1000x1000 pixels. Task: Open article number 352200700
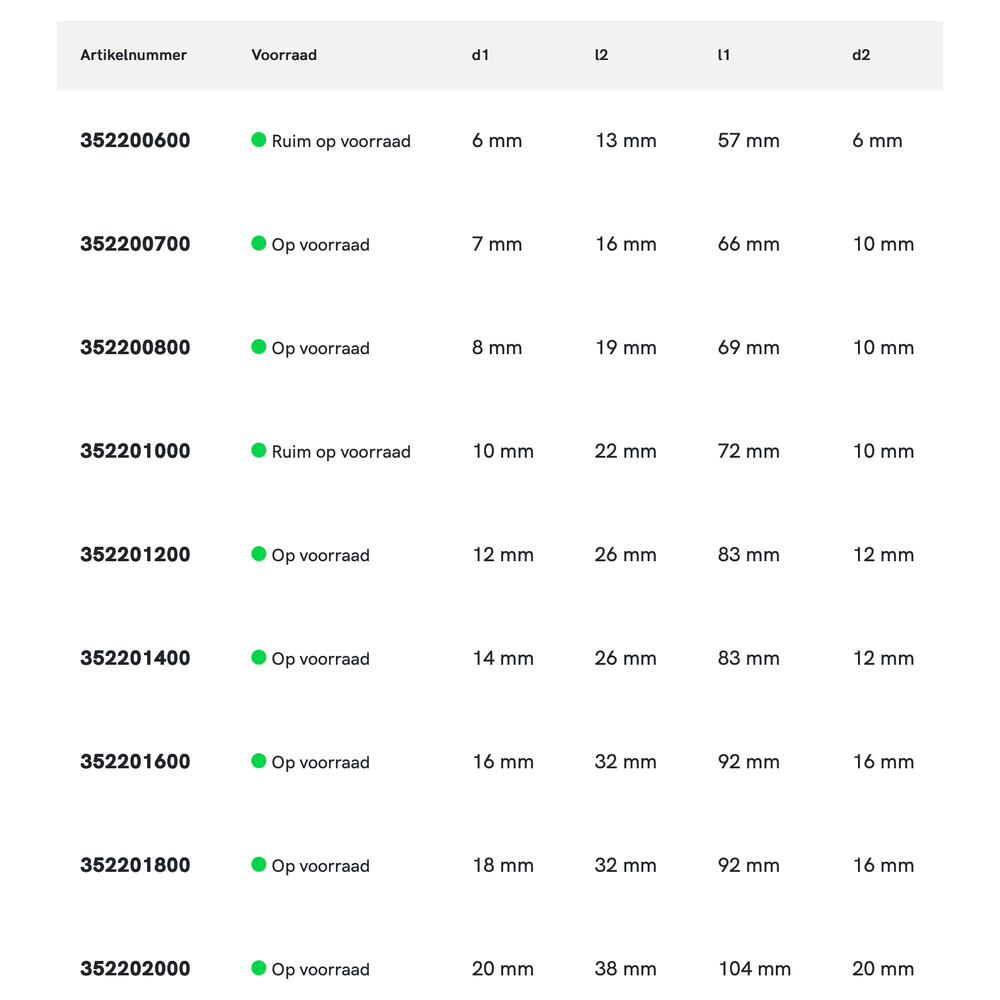135,244
